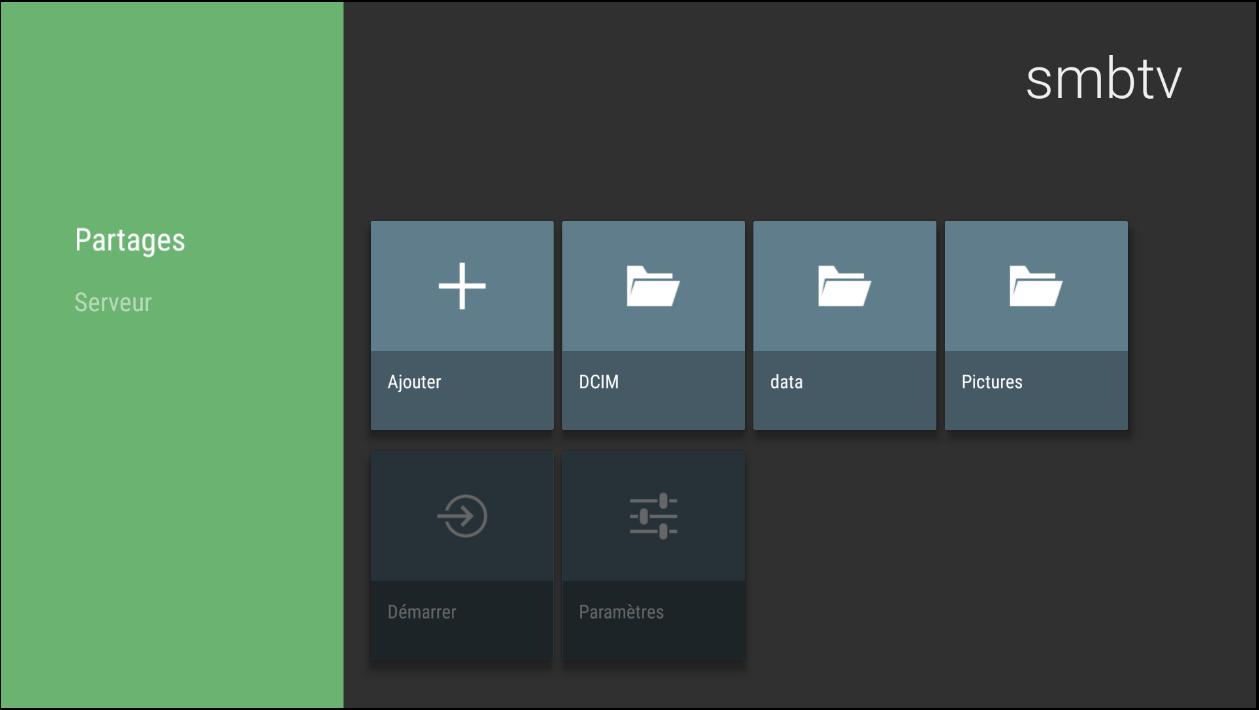Click empty green area above Partages
This screenshot has height=710, width=1259.
(x=170, y=110)
